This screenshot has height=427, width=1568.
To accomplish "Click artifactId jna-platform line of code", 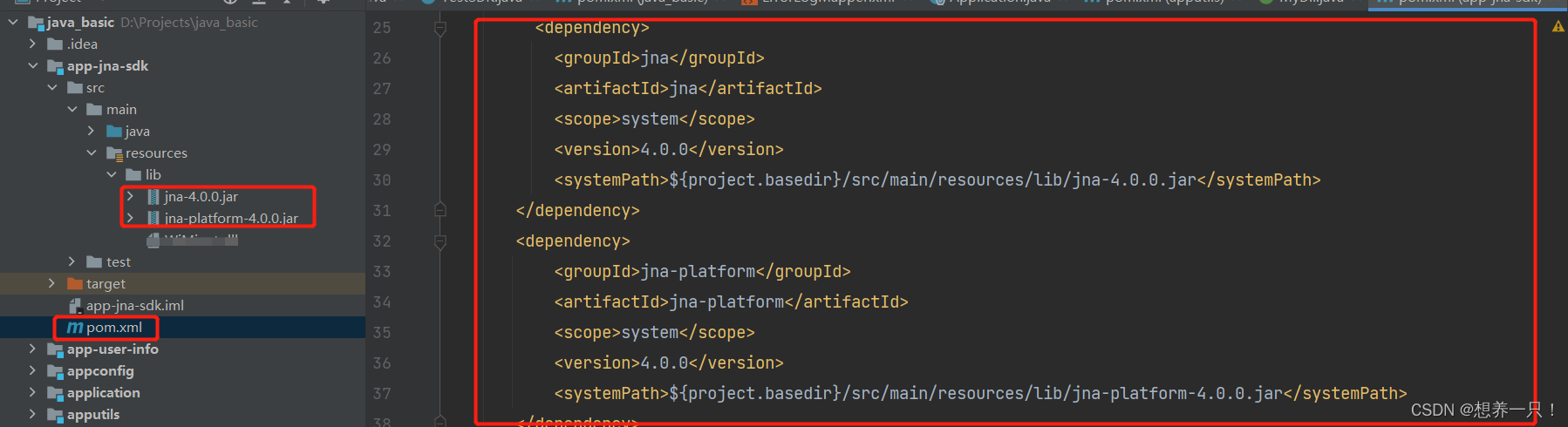I will pos(731,302).
